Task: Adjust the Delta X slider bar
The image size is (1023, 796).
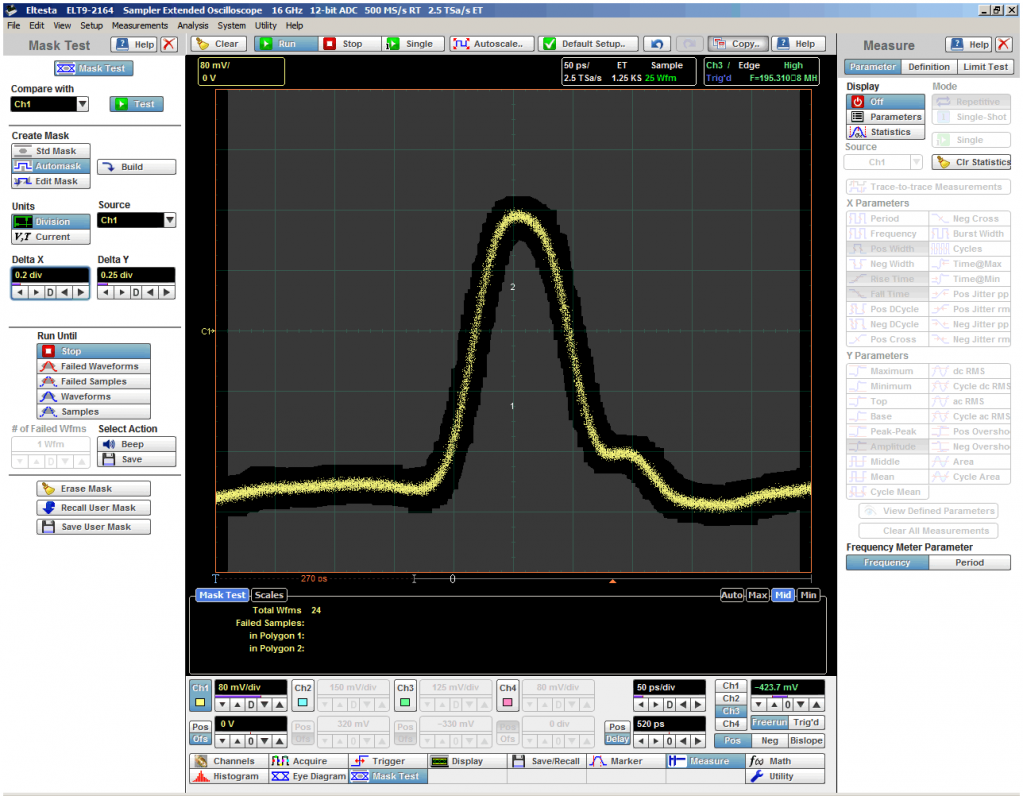Action: (50, 284)
